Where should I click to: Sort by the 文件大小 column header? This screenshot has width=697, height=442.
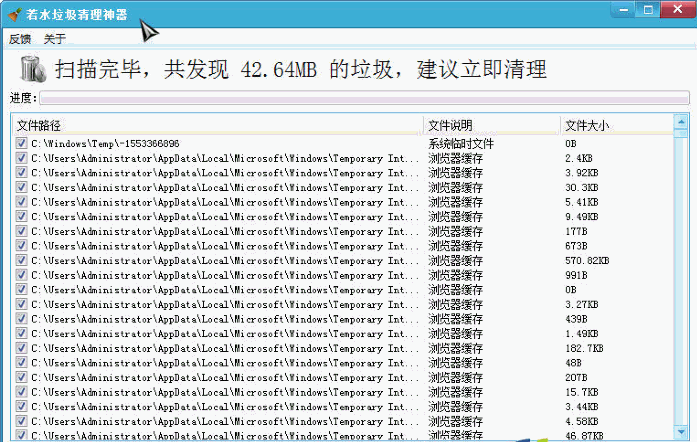pyautogui.click(x=617, y=125)
